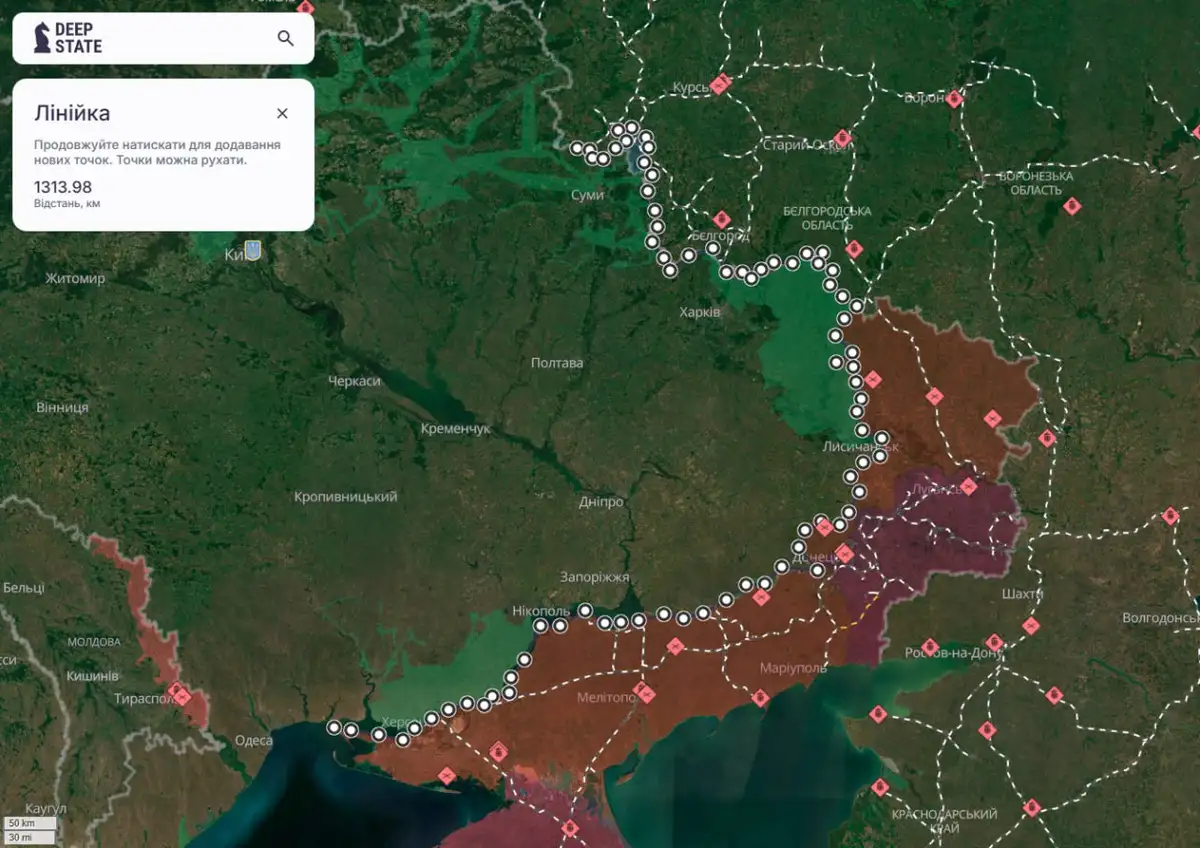Click the red marker below Маріуполь
Screen dimensions: 1200x848
[760, 697]
